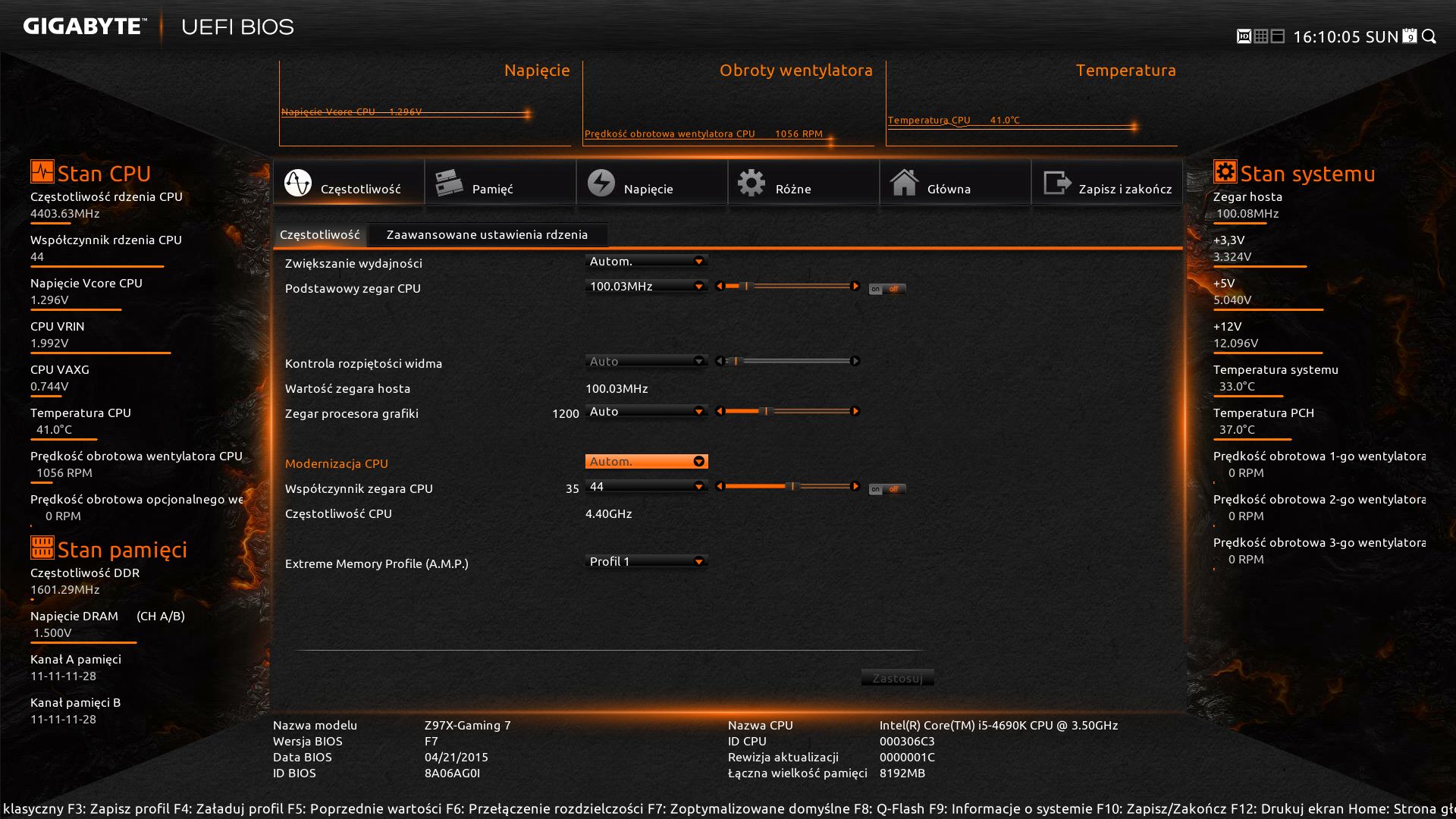Toggle on/off switch for Podstawowy zegar CPU

point(886,289)
